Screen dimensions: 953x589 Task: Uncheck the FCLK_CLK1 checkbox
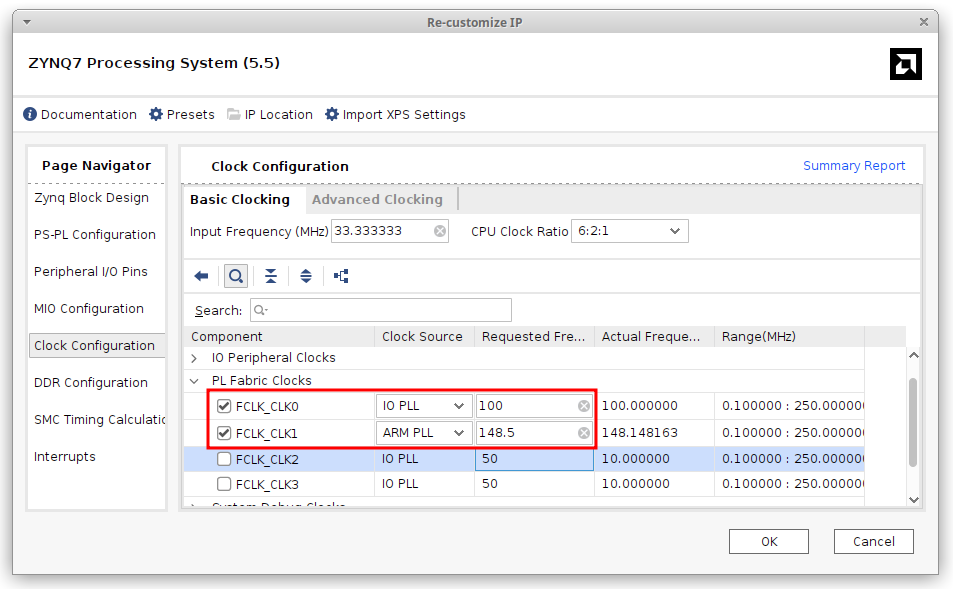(224, 433)
